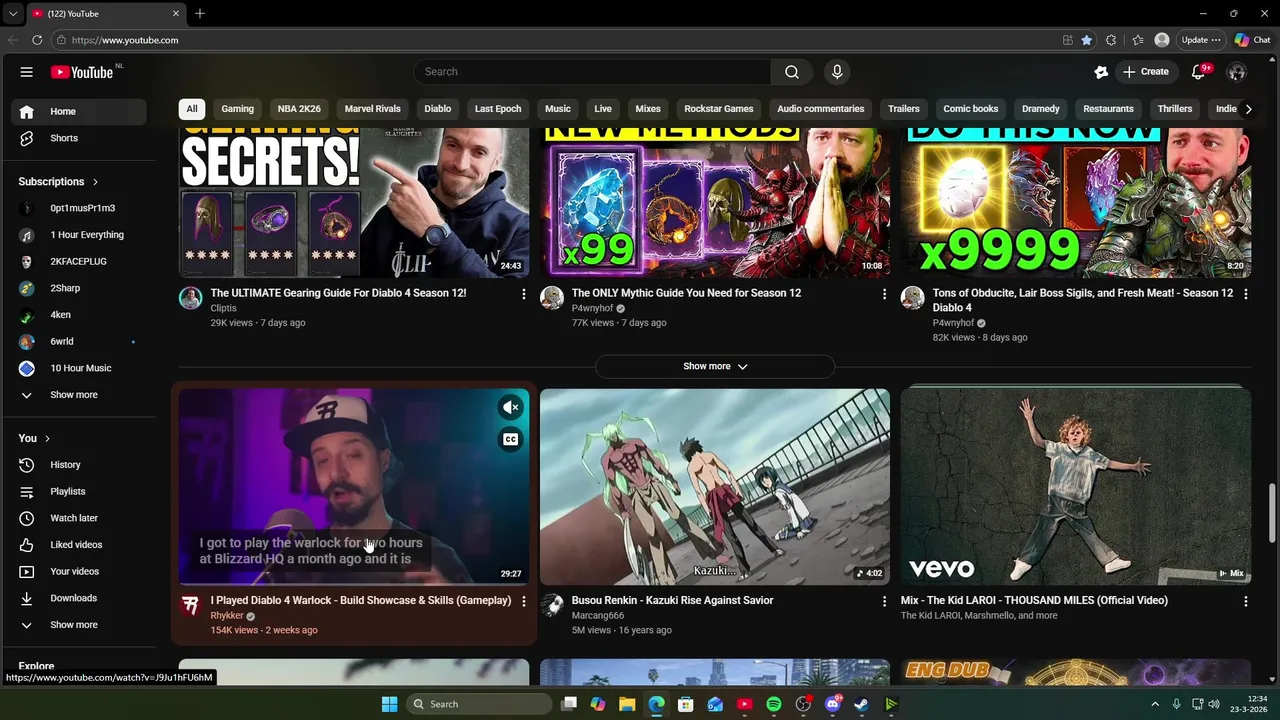Select the Gaming chip
Viewport: 1280px width, 720px height.
(237, 109)
